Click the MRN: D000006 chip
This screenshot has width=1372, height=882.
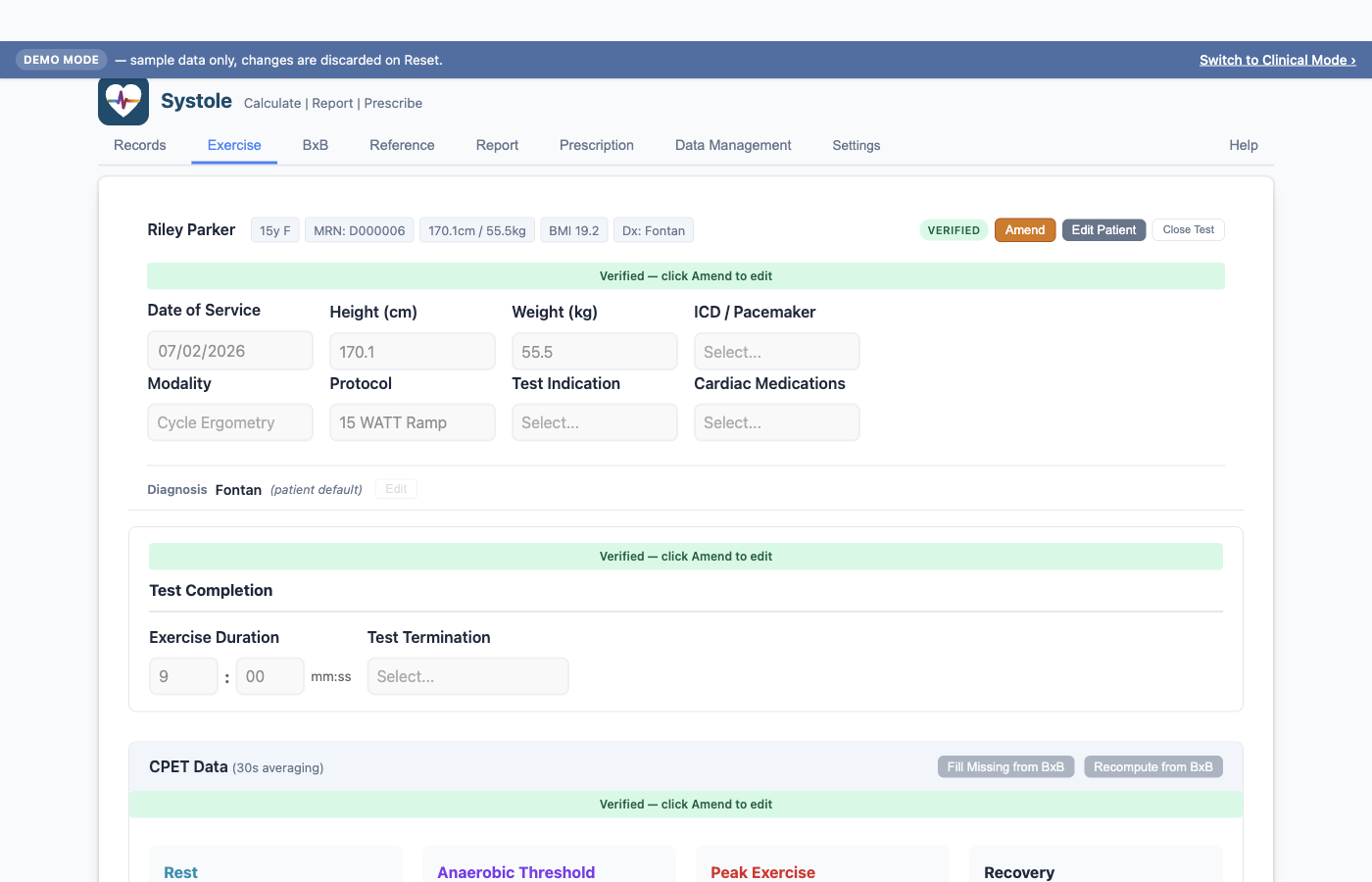[x=360, y=230]
